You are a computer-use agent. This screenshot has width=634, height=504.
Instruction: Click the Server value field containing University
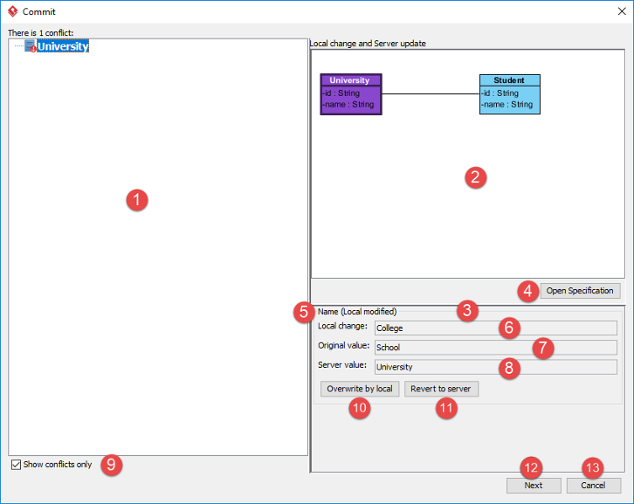point(496,367)
